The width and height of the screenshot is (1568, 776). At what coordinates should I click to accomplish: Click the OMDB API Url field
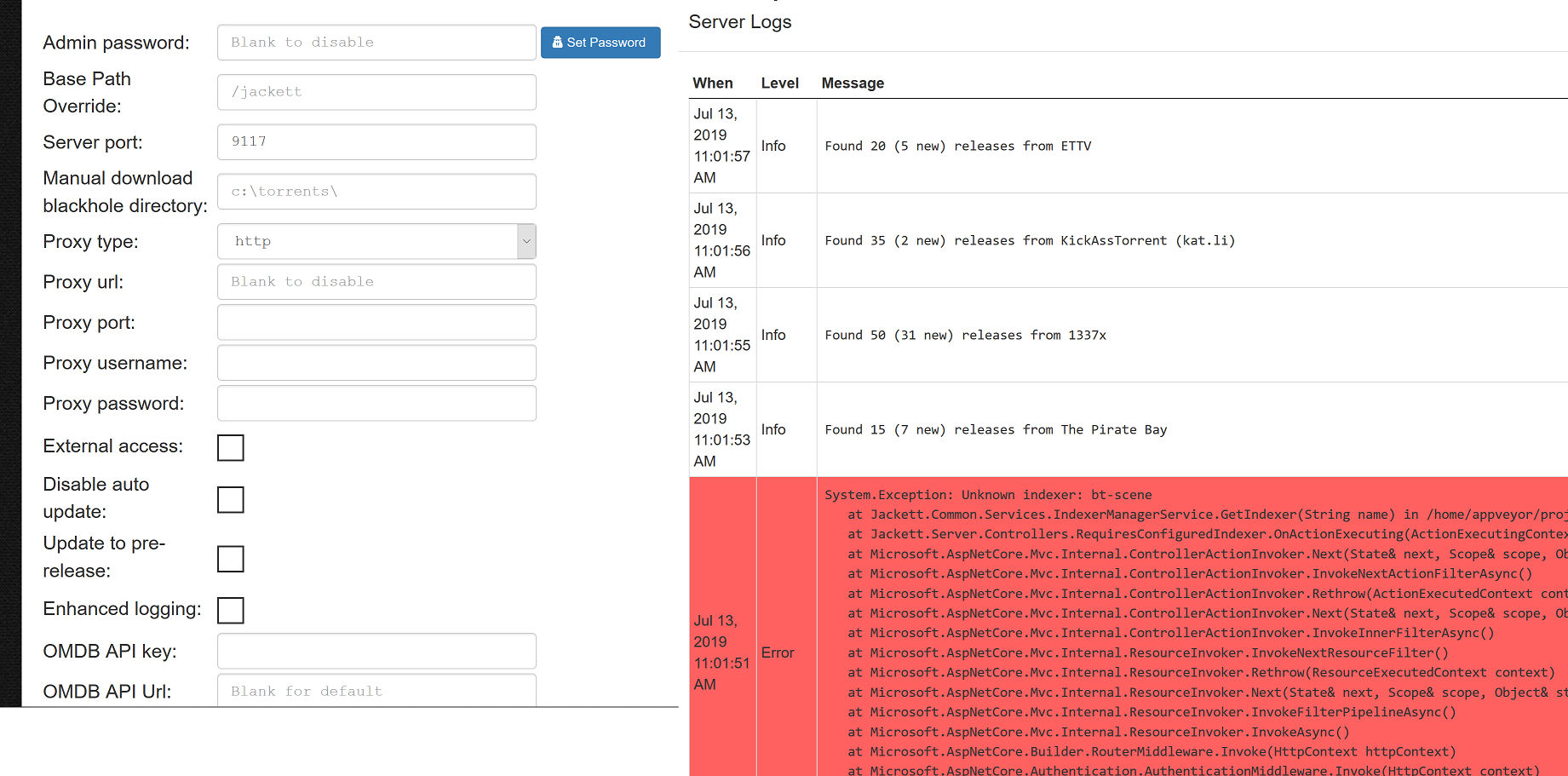tap(376, 691)
